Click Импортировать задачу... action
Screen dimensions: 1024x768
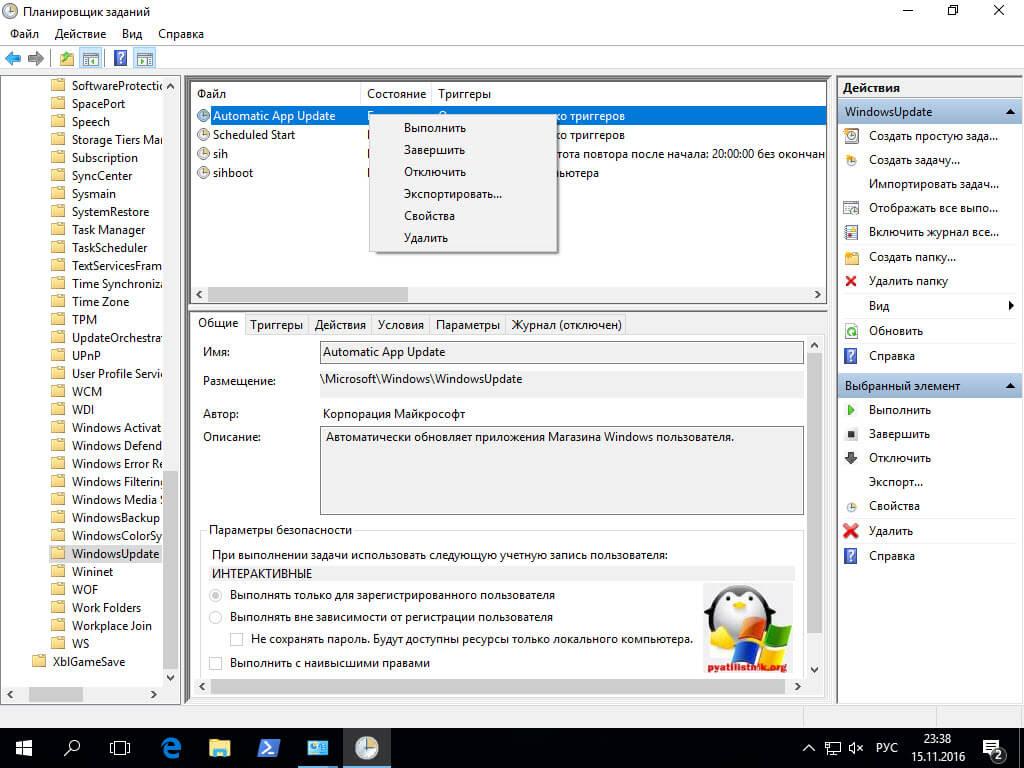click(x=933, y=184)
